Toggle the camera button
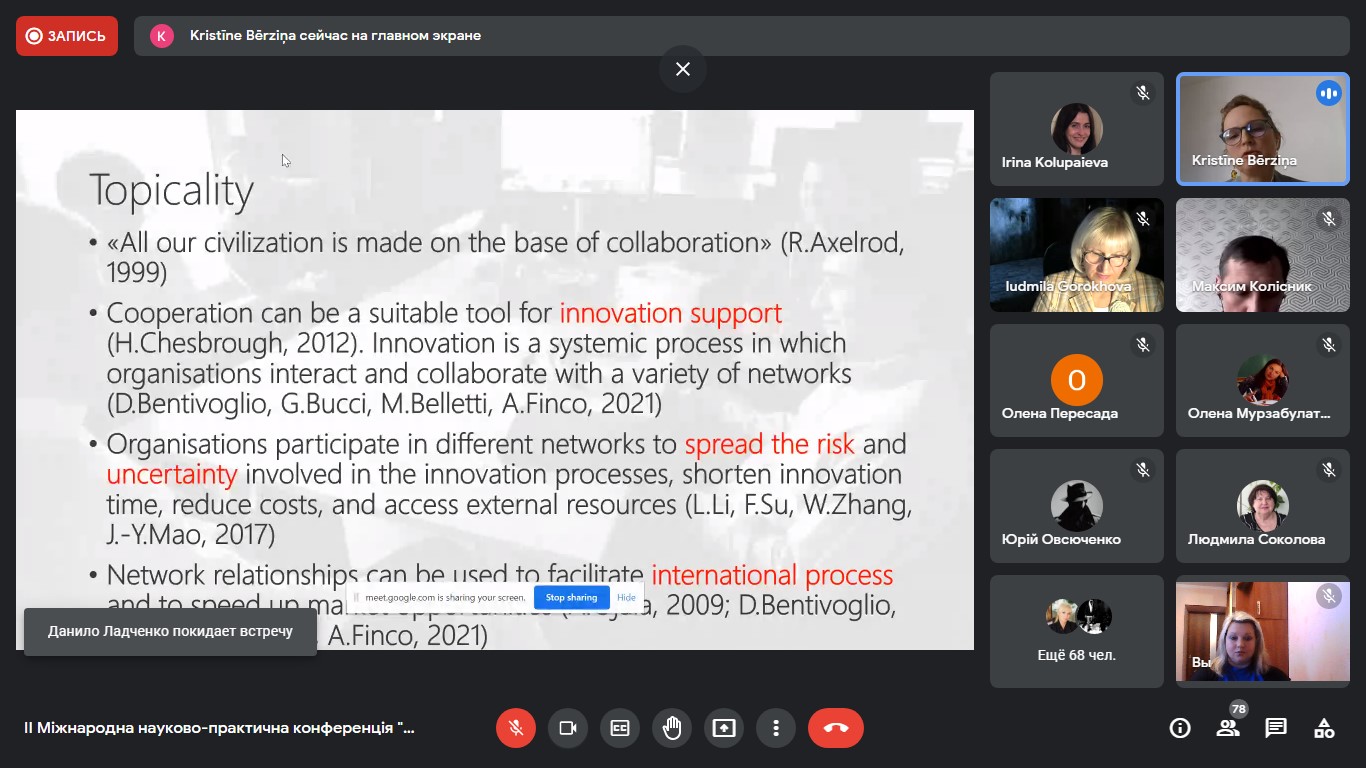Viewport: 1366px width, 768px height. point(568,728)
